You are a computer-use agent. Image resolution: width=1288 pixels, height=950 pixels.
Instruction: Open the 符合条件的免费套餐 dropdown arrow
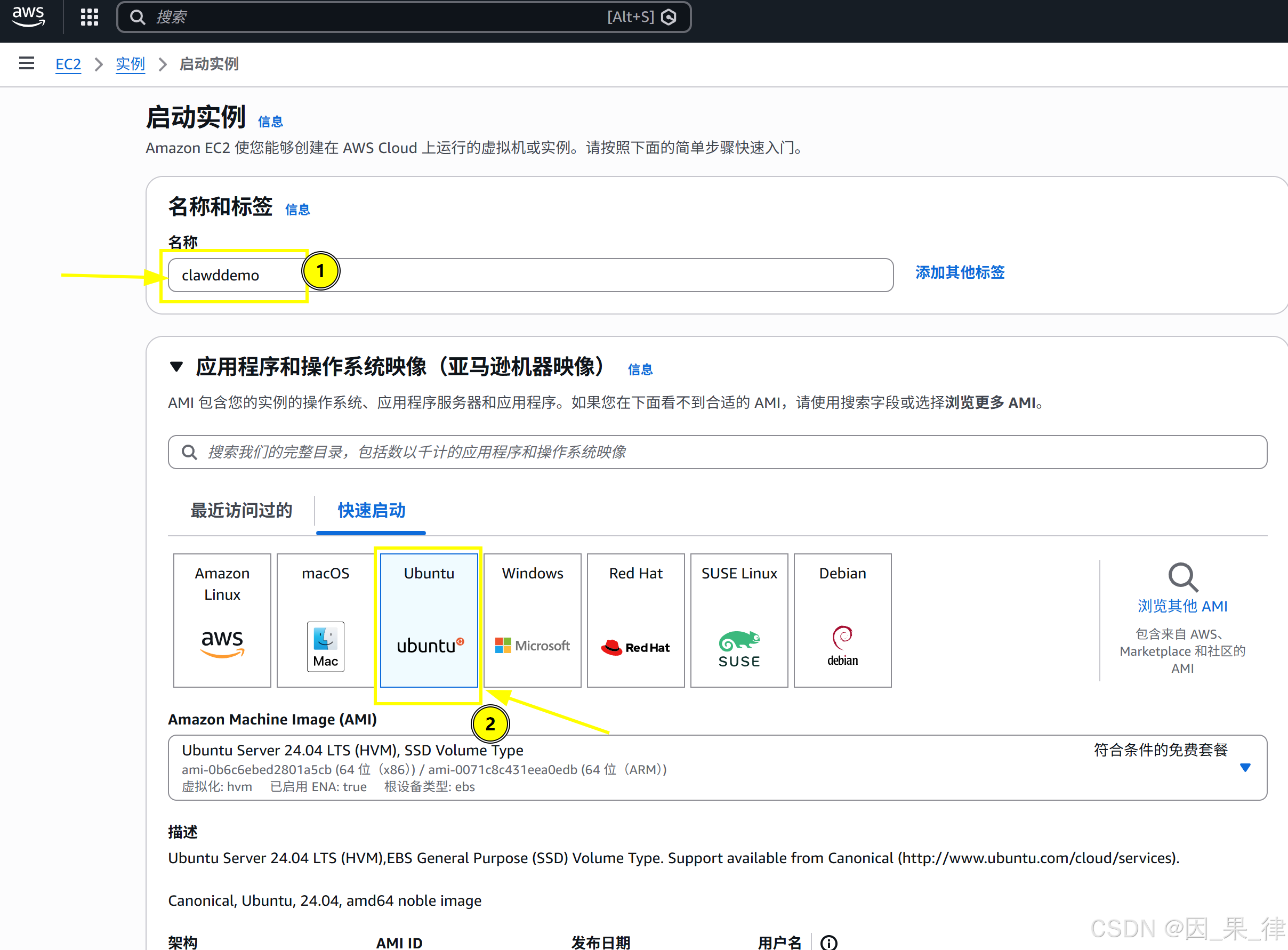(x=1245, y=767)
